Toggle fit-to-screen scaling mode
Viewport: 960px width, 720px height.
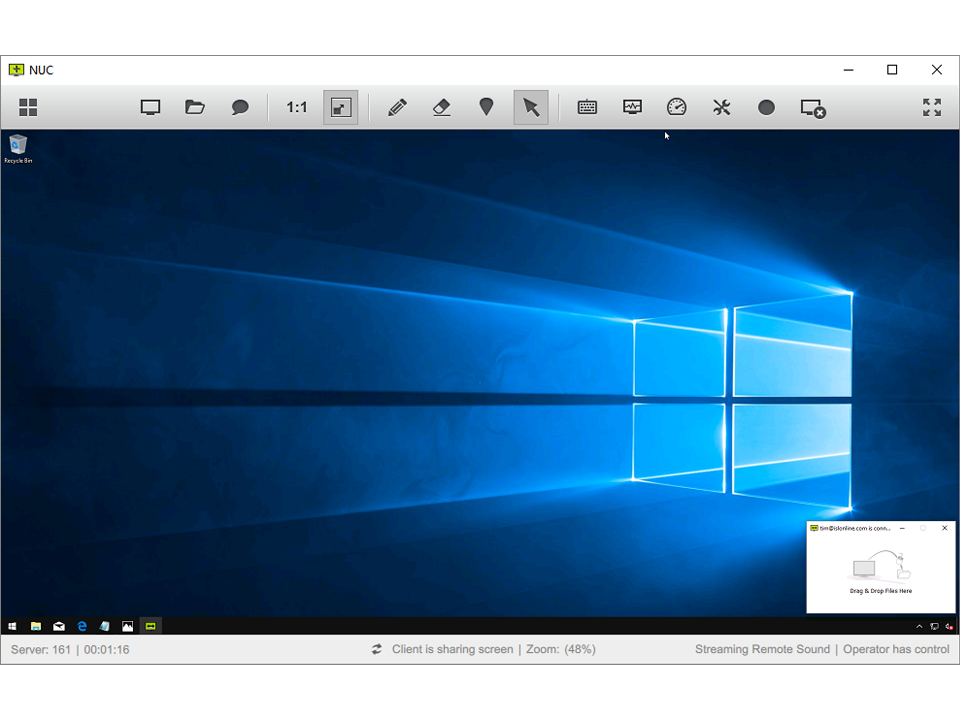click(340, 107)
